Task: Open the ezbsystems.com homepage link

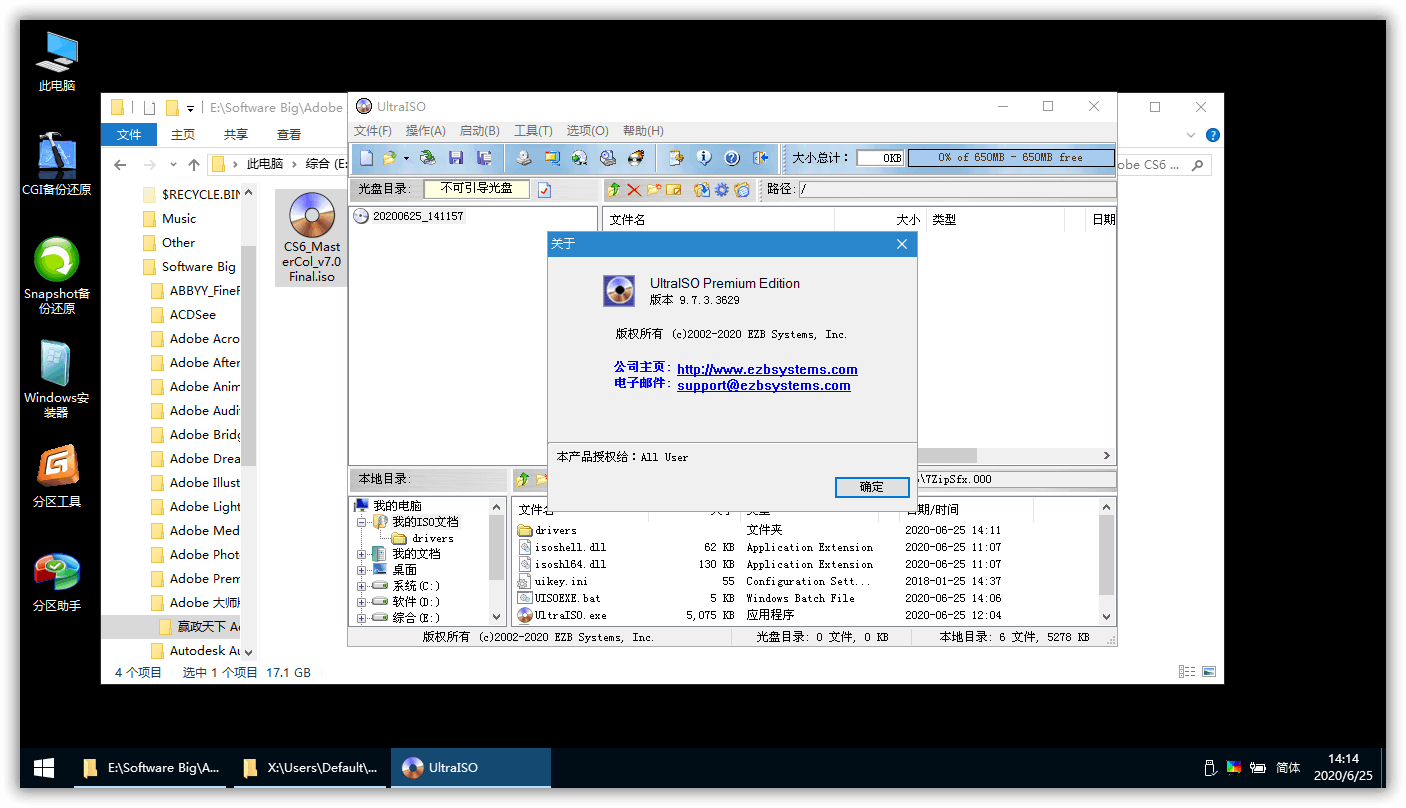Action: 767,369
